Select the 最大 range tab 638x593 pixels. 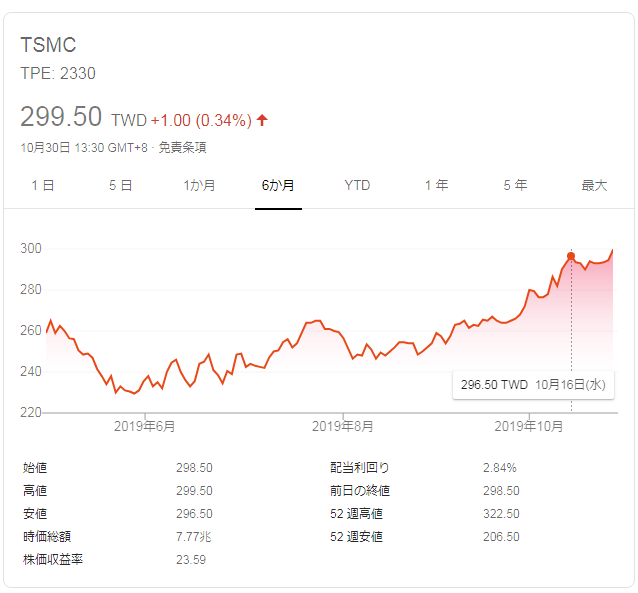[594, 185]
